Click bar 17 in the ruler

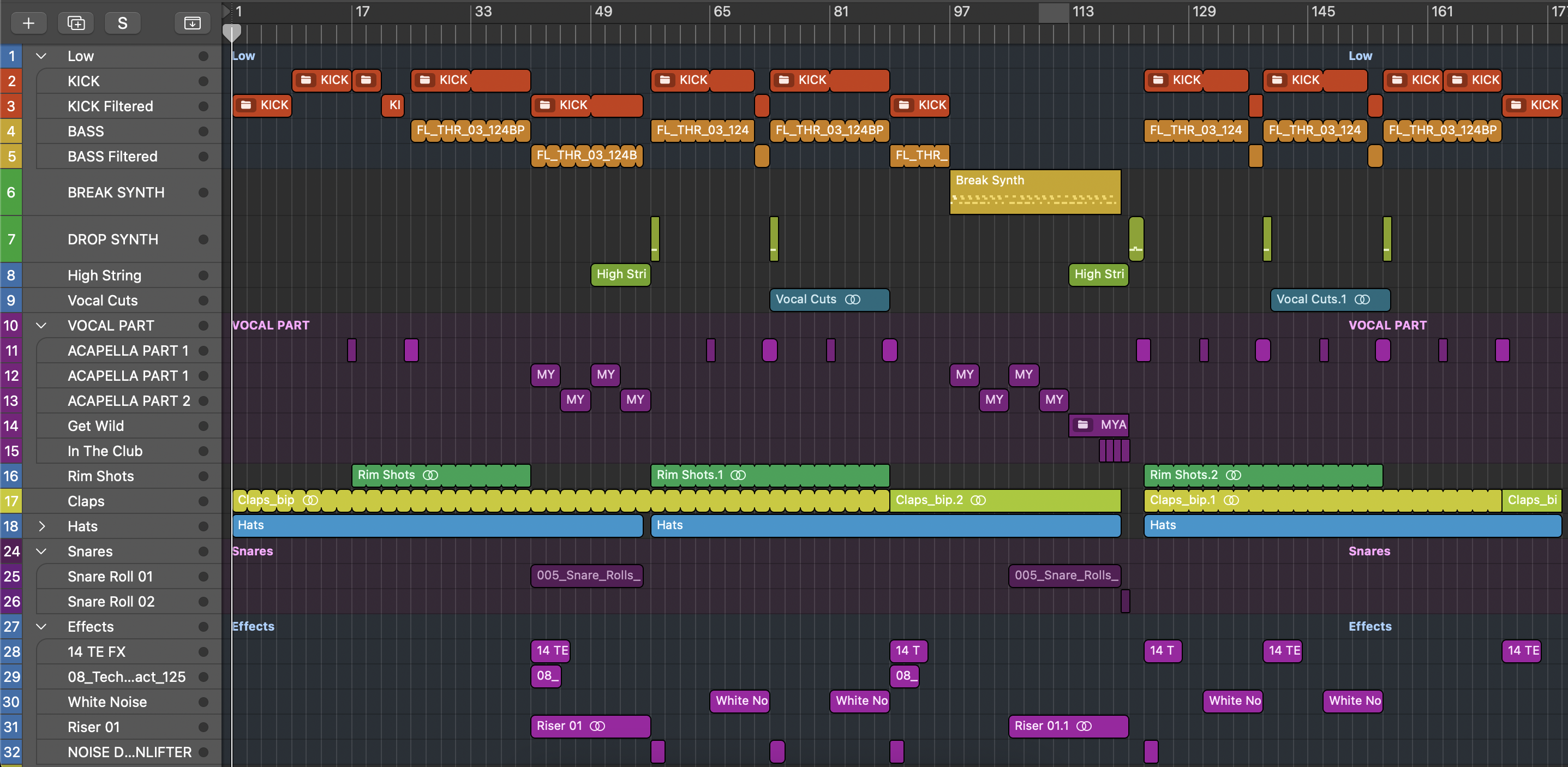(362, 11)
